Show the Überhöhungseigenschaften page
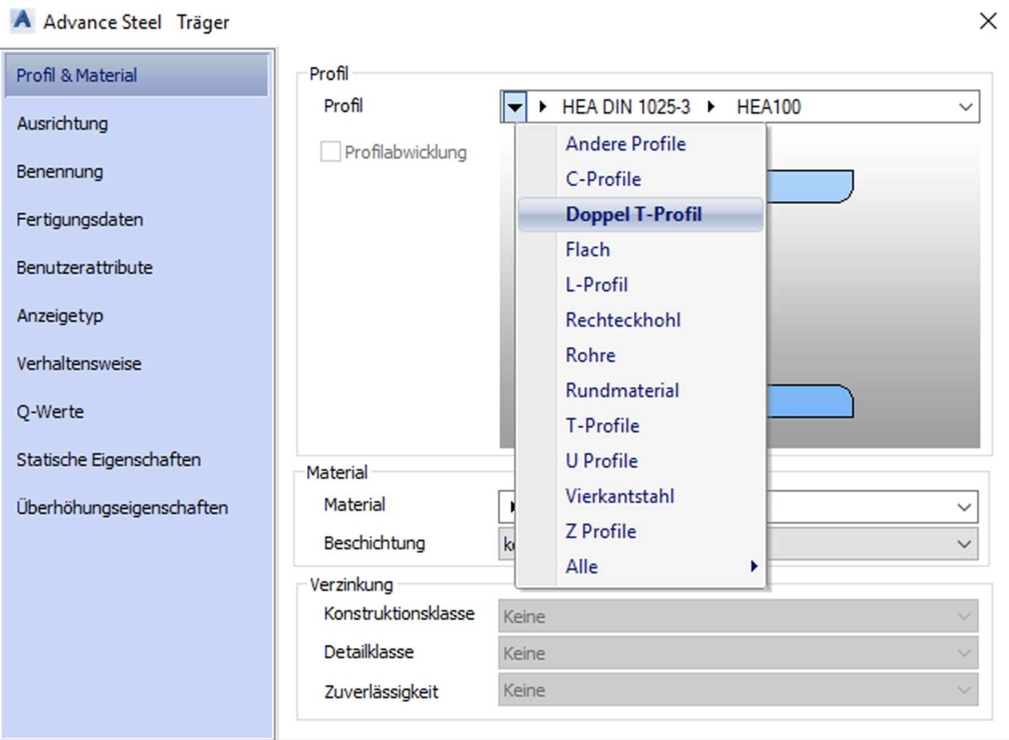The image size is (1009, 740). click(122, 508)
